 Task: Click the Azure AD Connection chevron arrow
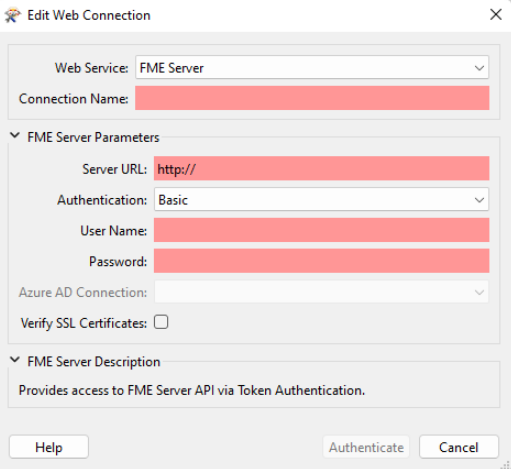(x=479, y=292)
